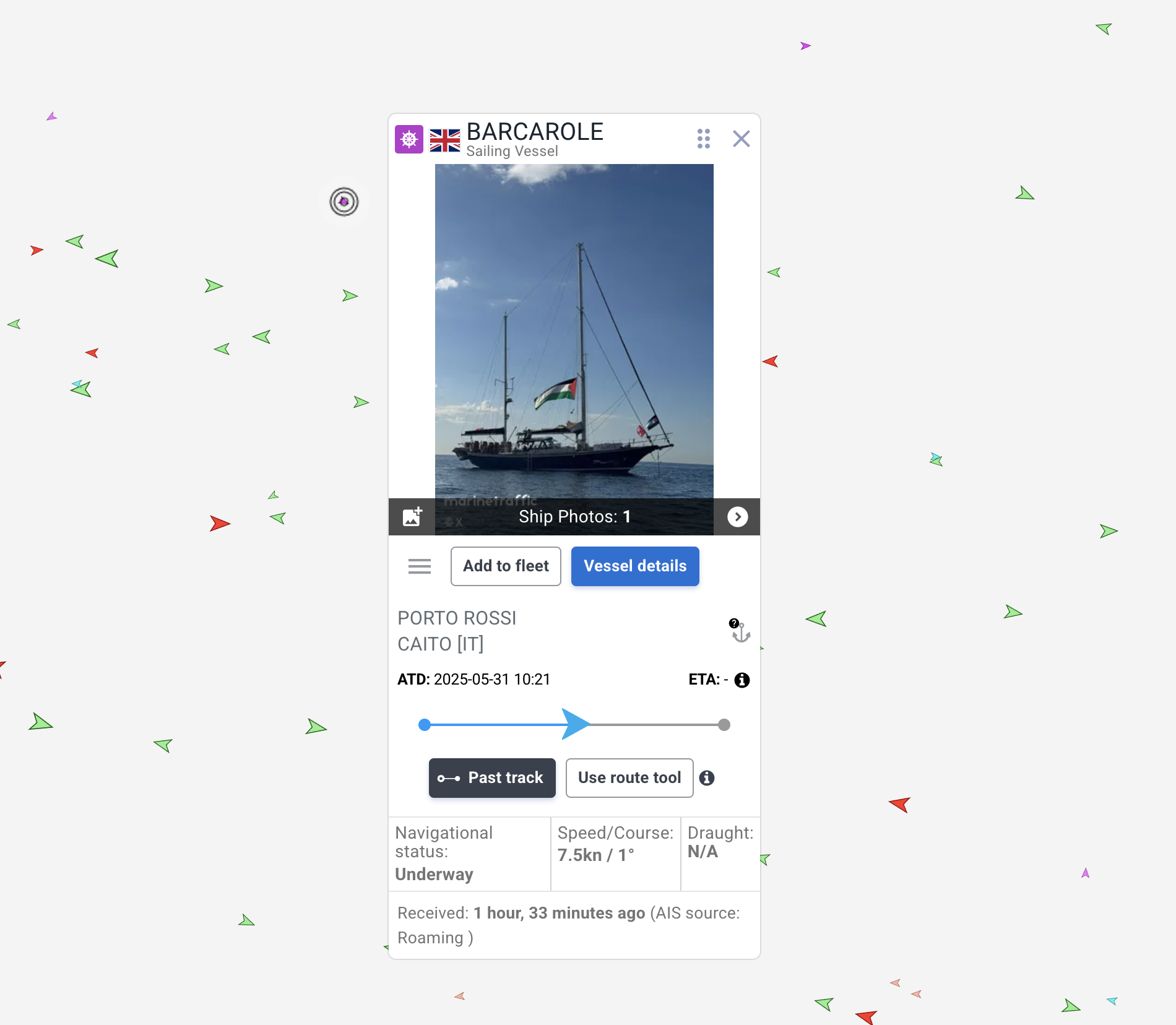Viewport: 1176px width, 1025px height.
Task: Click the voyage destination end dot
Action: pyautogui.click(x=724, y=725)
